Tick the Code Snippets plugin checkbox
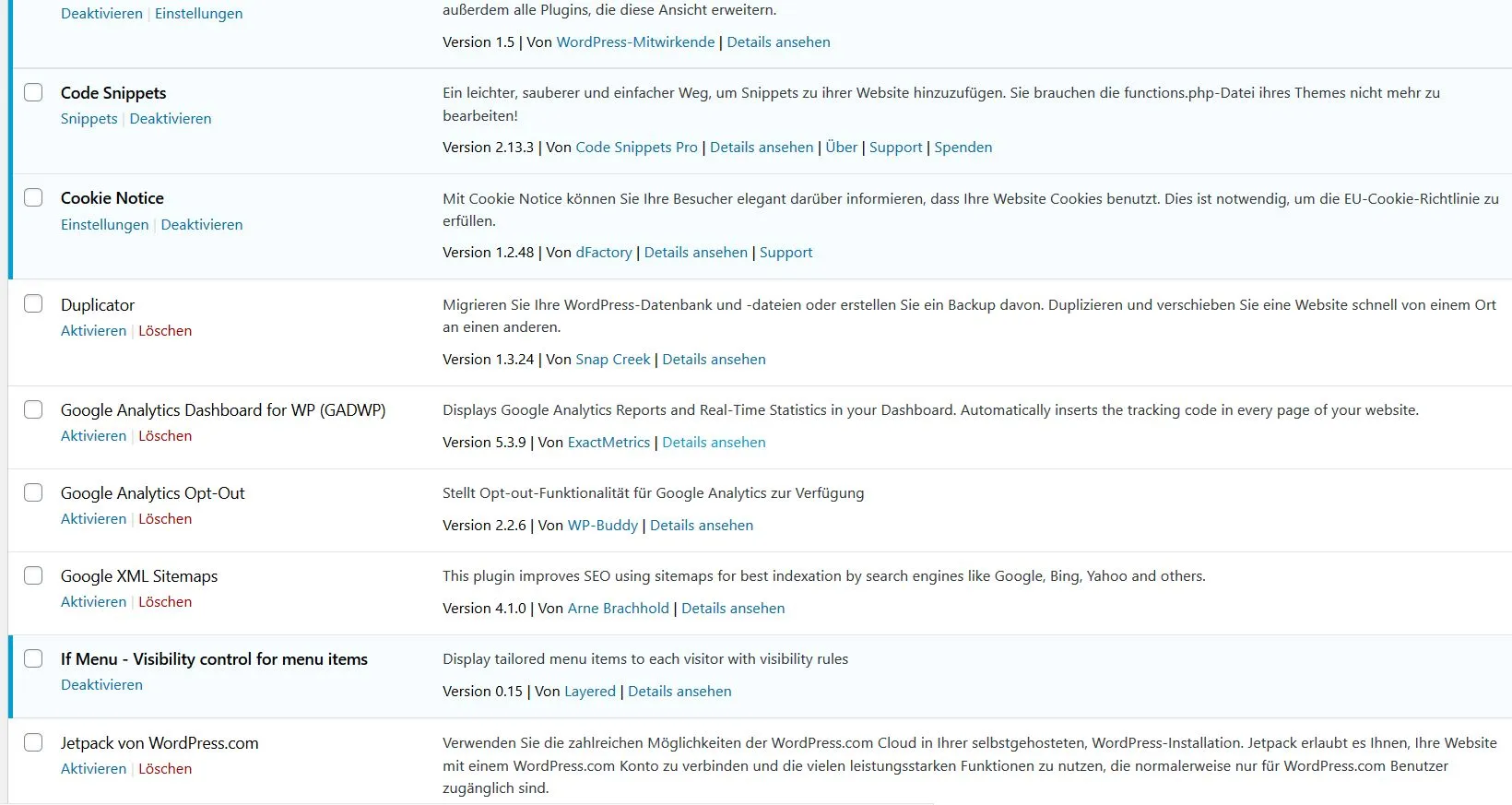The height and width of the screenshot is (805, 1512). pyautogui.click(x=33, y=92)
